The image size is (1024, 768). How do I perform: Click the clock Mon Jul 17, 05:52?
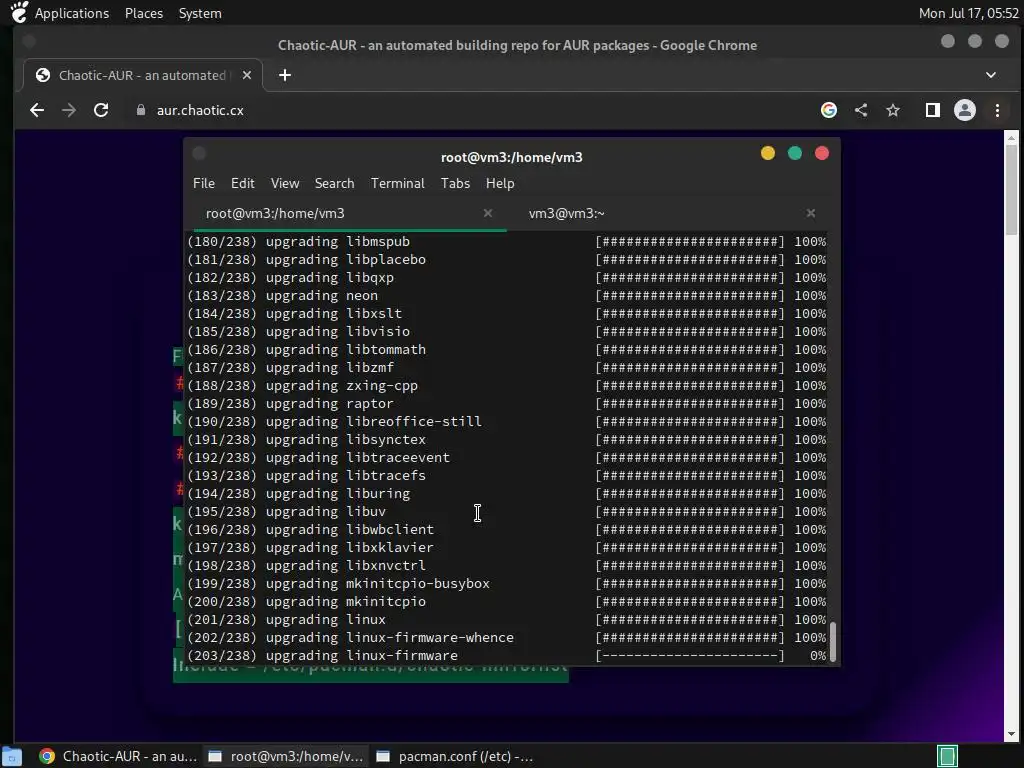968,13
